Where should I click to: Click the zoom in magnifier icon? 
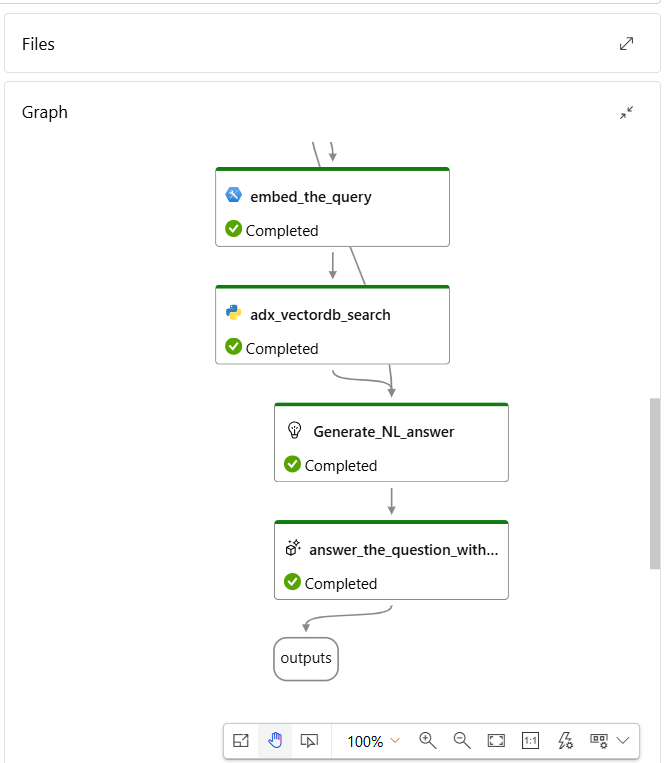428,741
